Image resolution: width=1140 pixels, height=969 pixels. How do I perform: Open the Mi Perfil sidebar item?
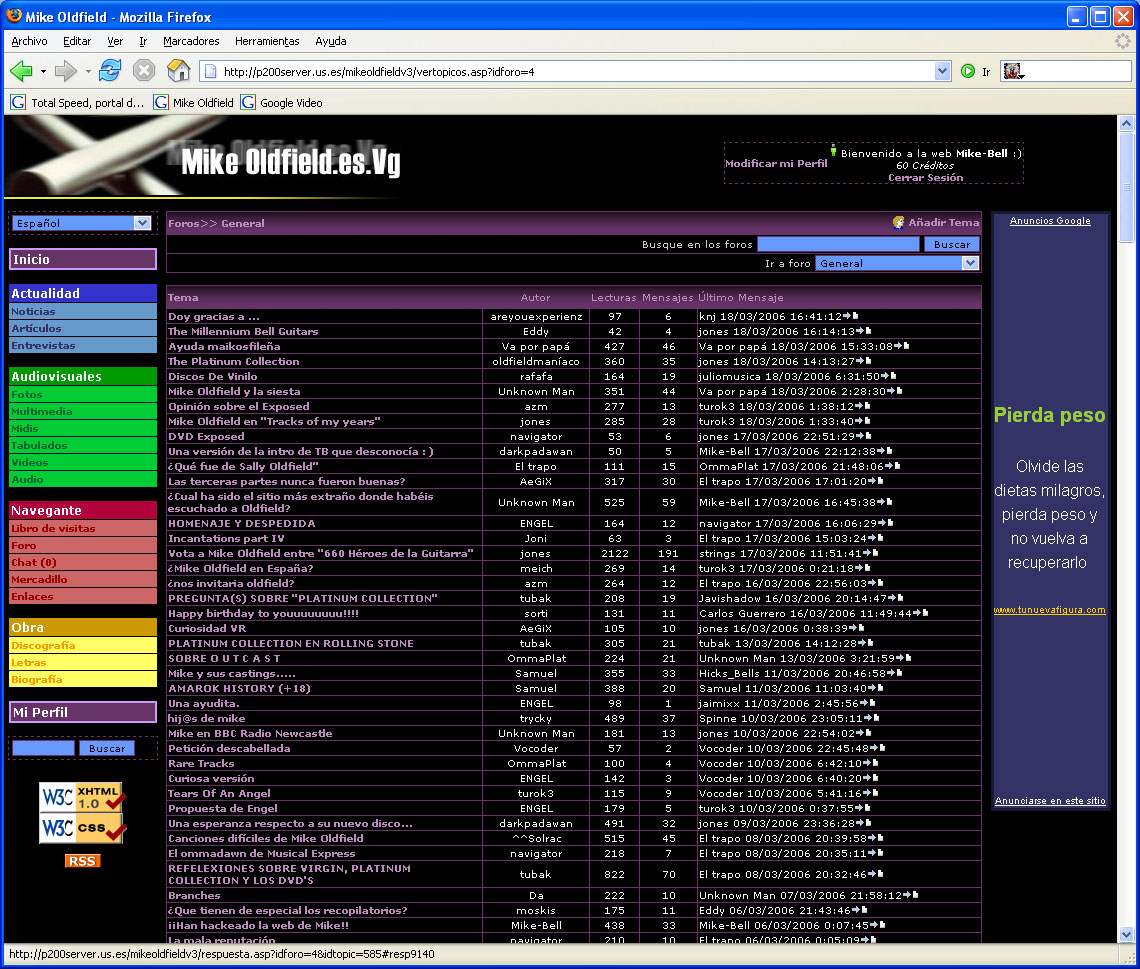click(x=83, y=712)
